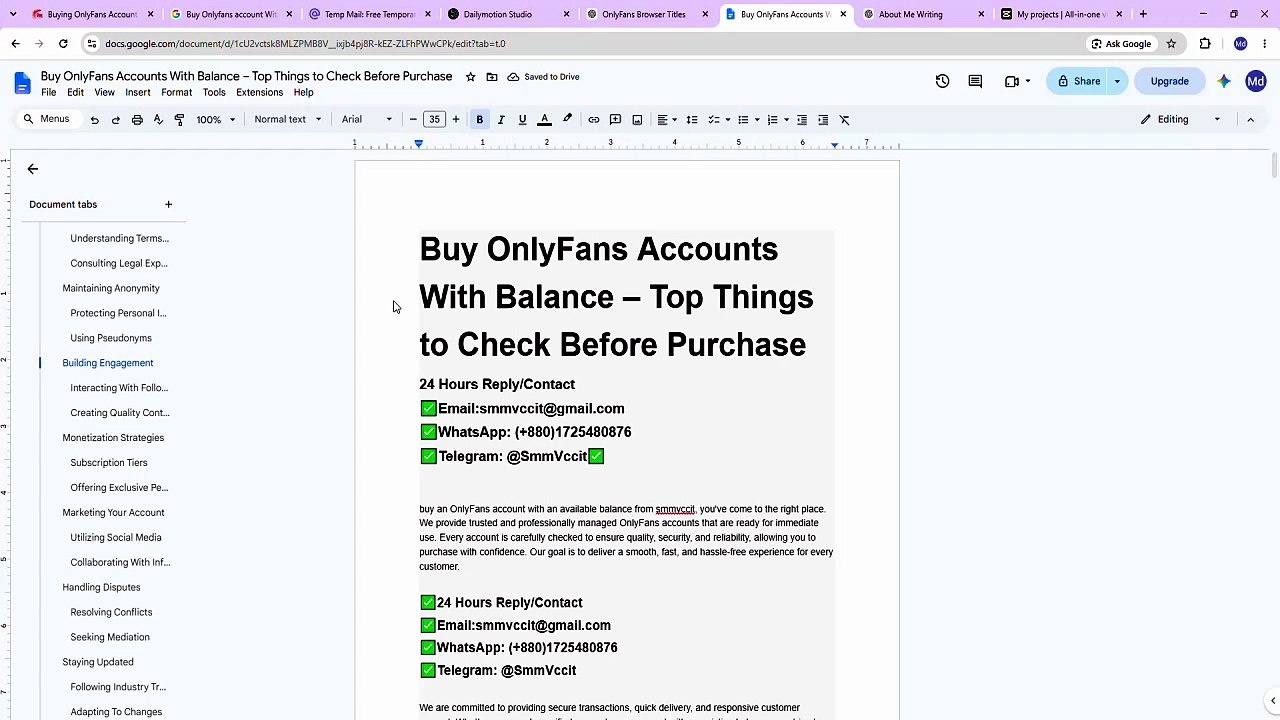The height and width of the screenshot is (720, 1280).
Task: Toggle italic formatting
Action: click(x=501, y=120)
